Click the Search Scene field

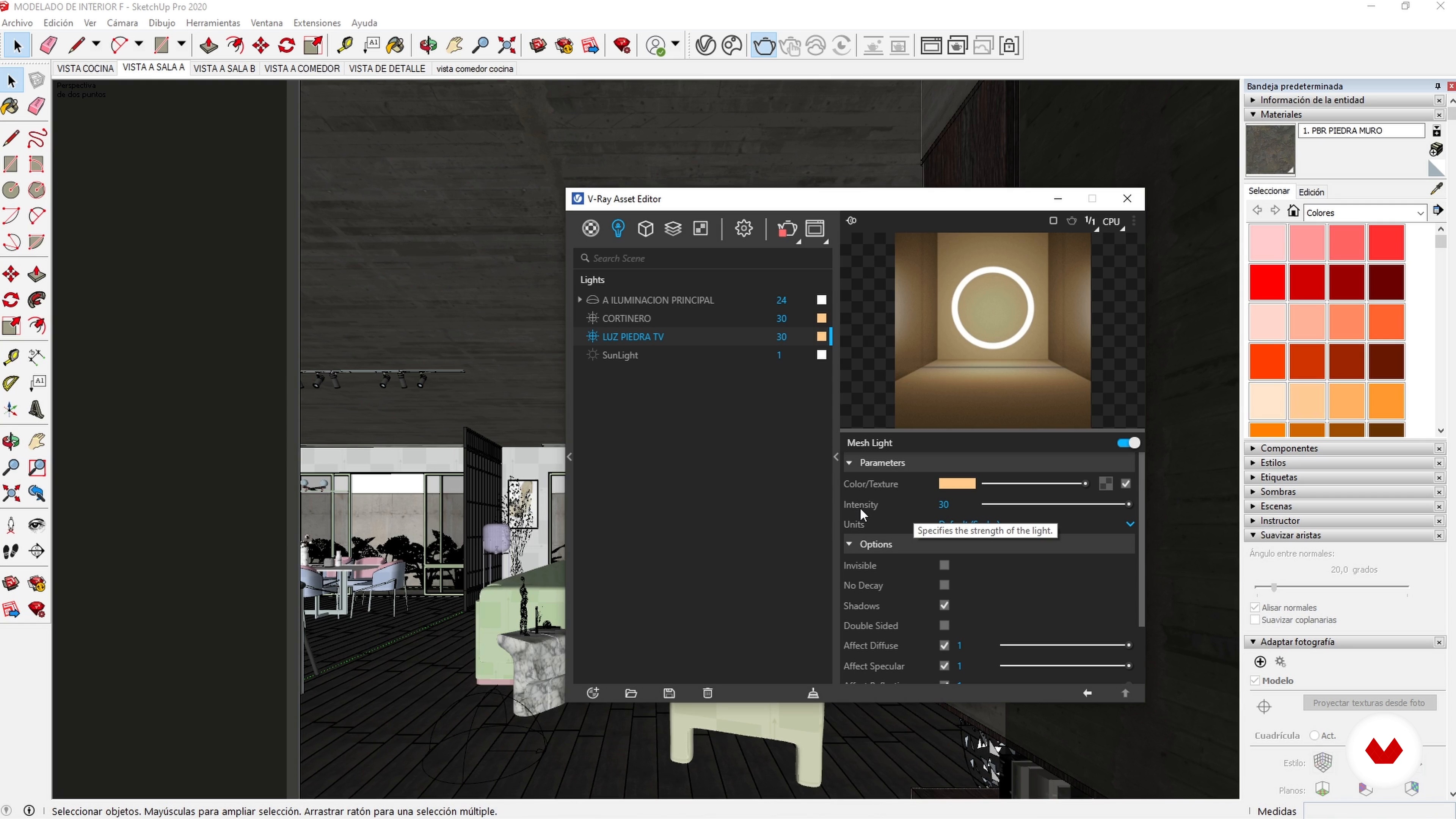(x=703, y=258)
